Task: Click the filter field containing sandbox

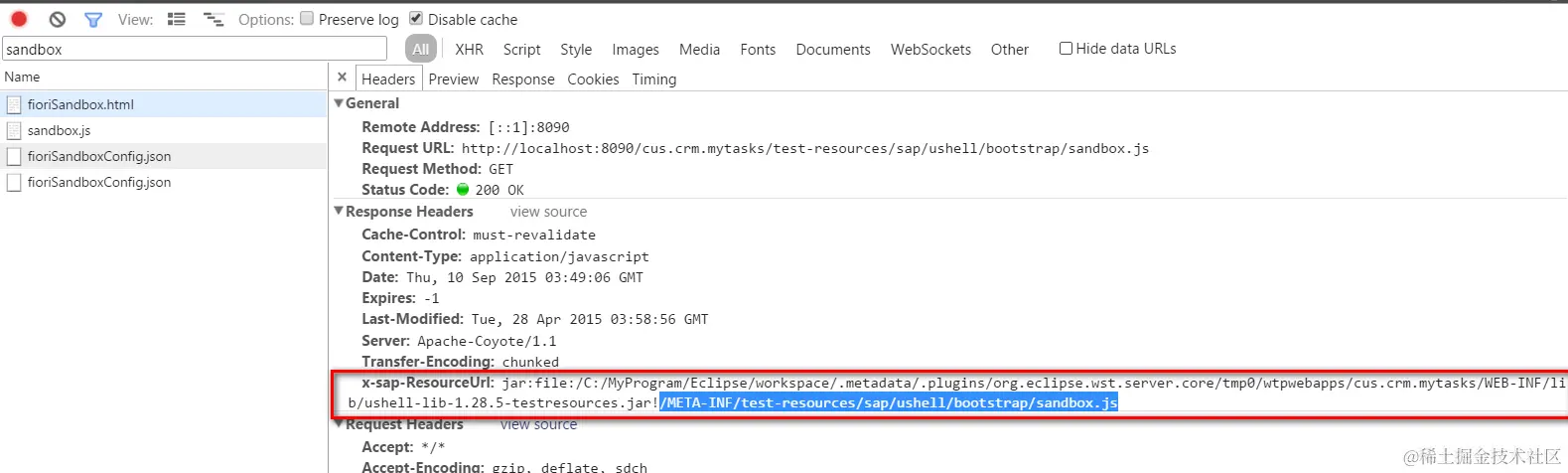Action: (195, 49)
